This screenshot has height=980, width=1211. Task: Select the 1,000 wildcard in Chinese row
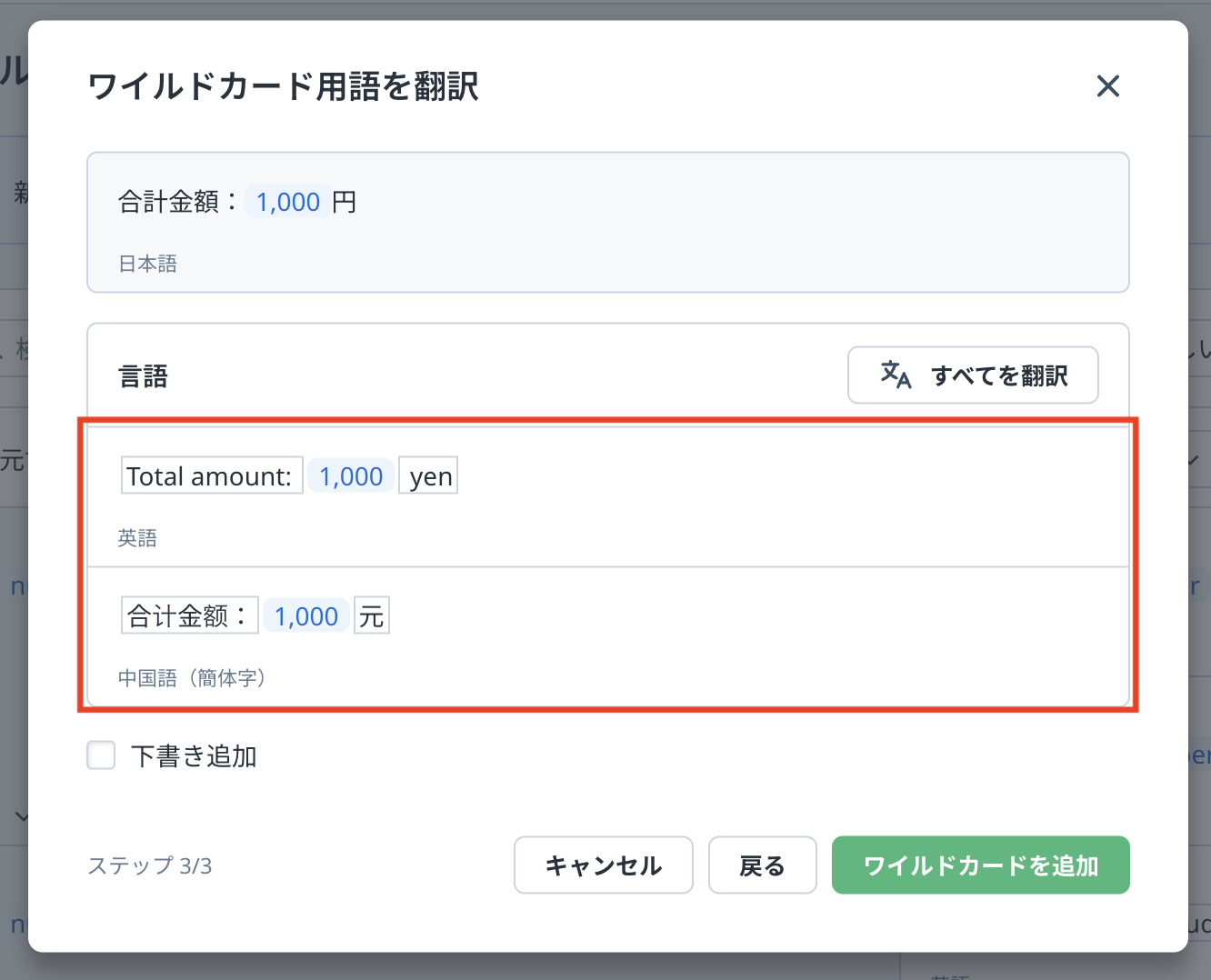(306, 616)
